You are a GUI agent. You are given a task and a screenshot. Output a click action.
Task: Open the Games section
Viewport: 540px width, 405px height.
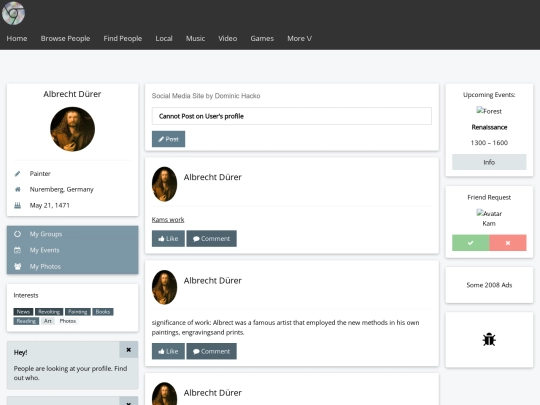pos(262,39)
